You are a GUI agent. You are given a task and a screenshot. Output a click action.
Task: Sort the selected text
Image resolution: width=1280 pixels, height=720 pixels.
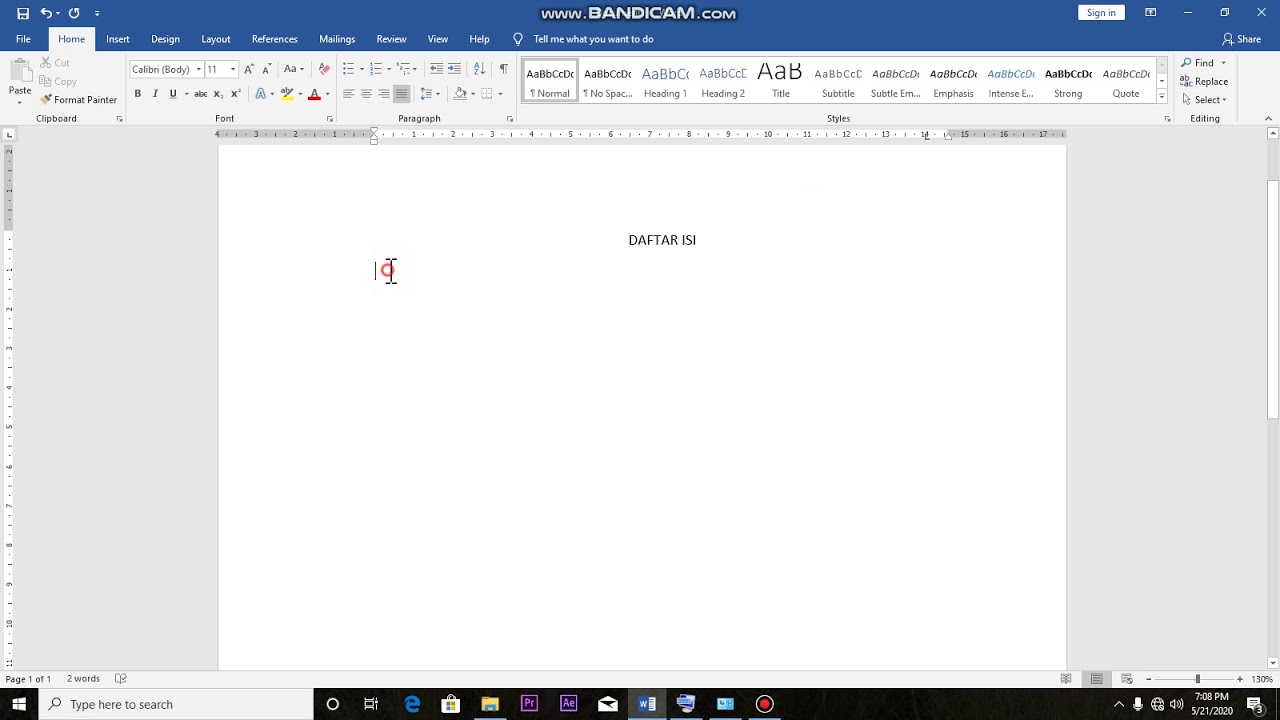coord(479,69)
